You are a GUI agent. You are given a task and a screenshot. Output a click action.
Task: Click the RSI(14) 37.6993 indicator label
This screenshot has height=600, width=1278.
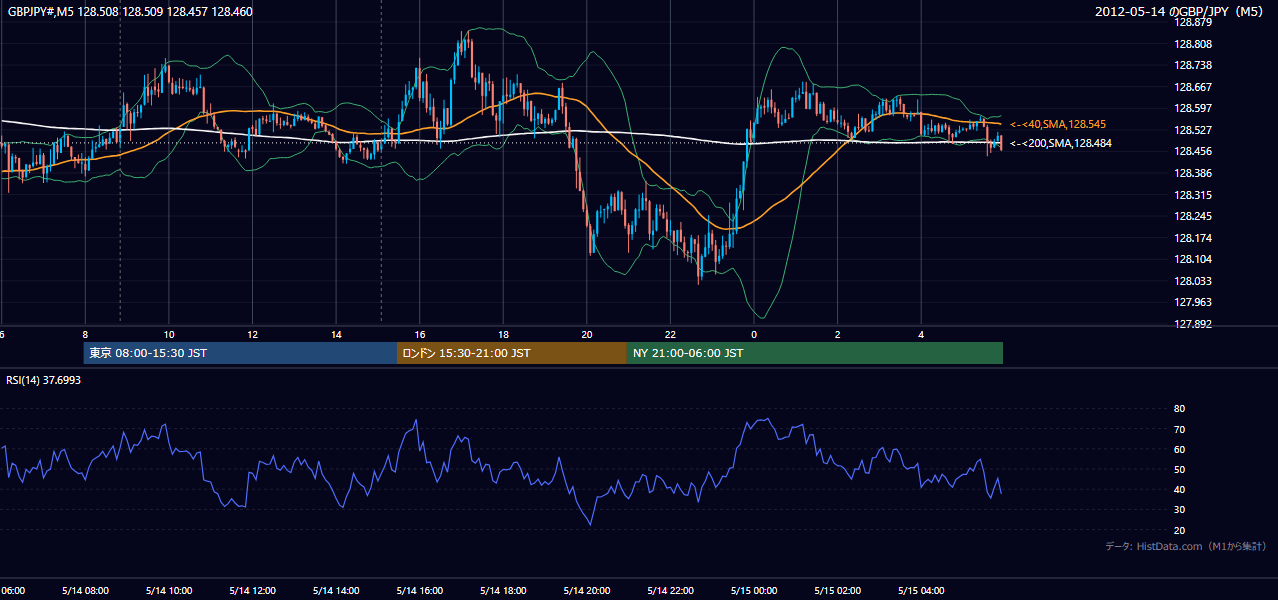click(44, 380)
